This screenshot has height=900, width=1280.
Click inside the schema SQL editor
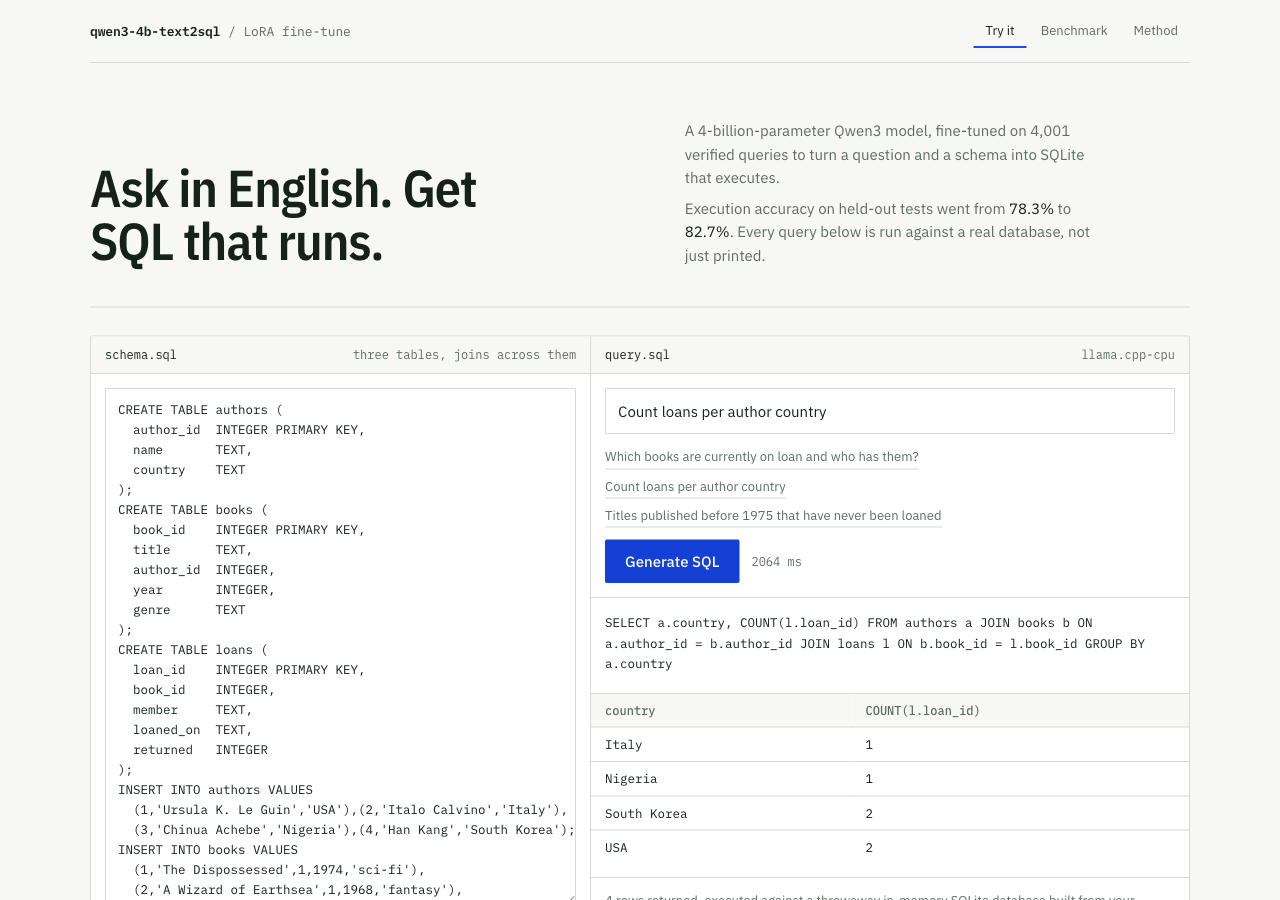click(340, 644)
